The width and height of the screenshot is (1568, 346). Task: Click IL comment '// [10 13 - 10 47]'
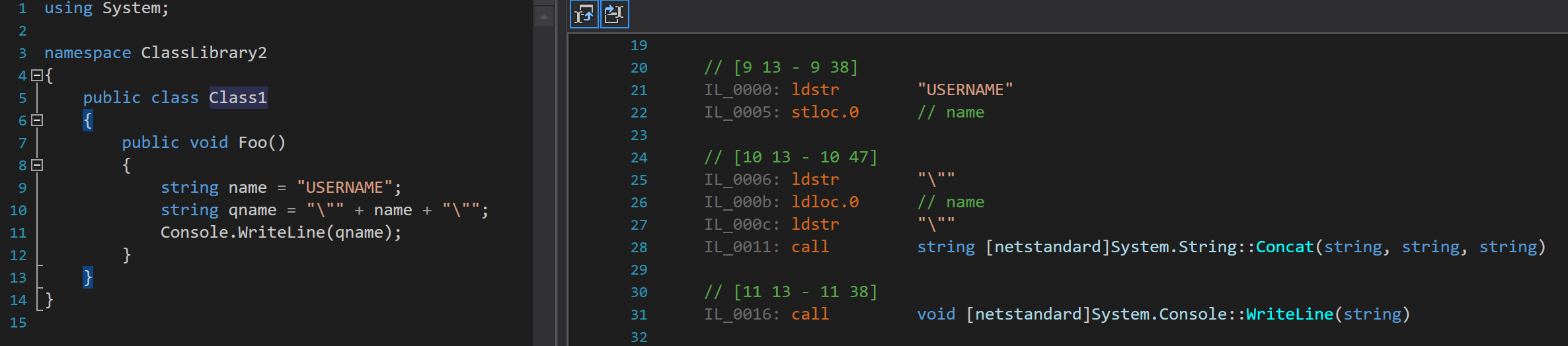[791, 157]
